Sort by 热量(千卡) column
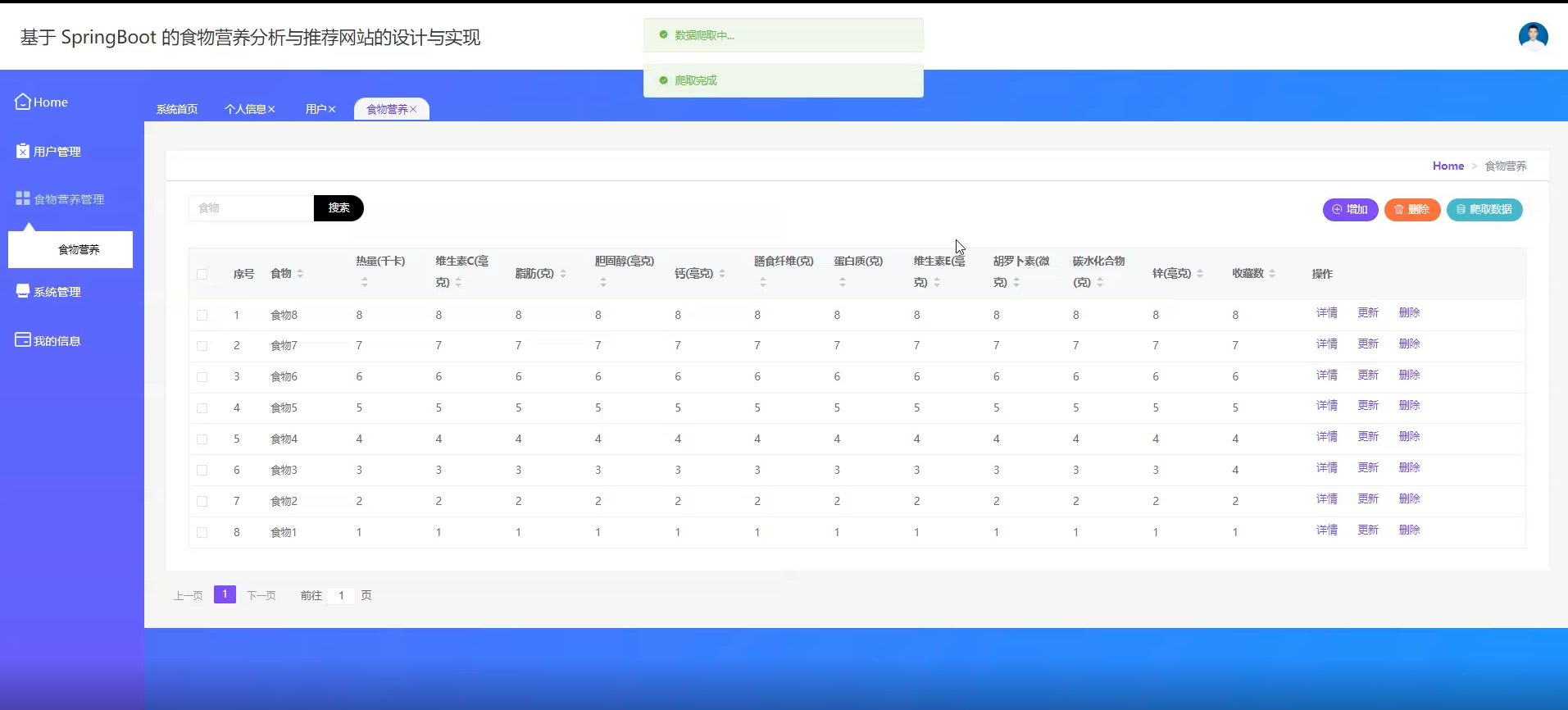The width and height of the screenshot is (1568, 710). tap(365, 282)
